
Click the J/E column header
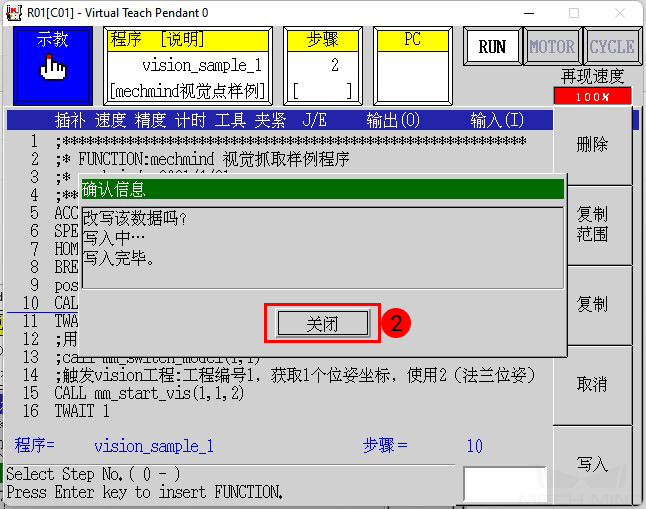pyautogui.click(x=315, y=120)
